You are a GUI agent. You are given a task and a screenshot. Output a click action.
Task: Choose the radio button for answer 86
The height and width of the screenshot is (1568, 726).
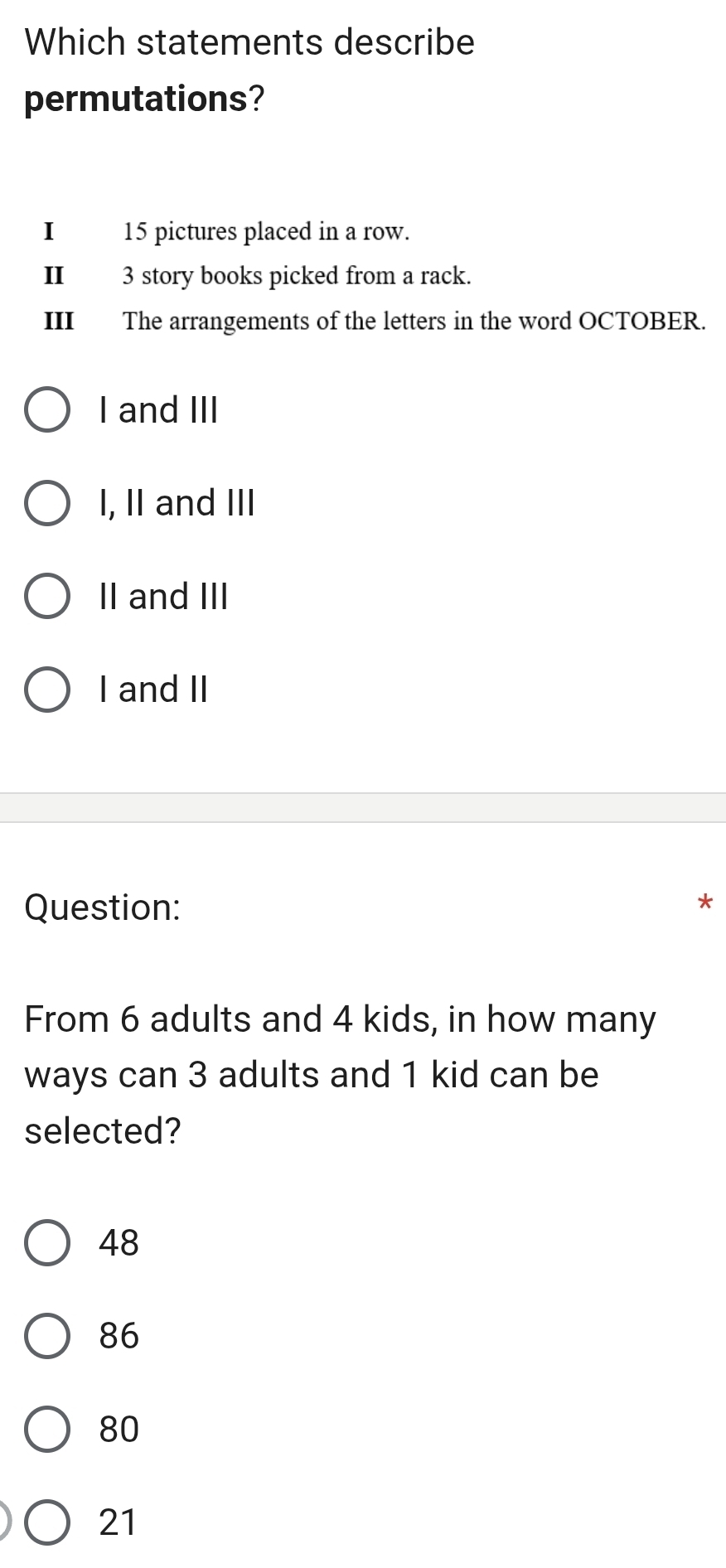point(47,1336)
